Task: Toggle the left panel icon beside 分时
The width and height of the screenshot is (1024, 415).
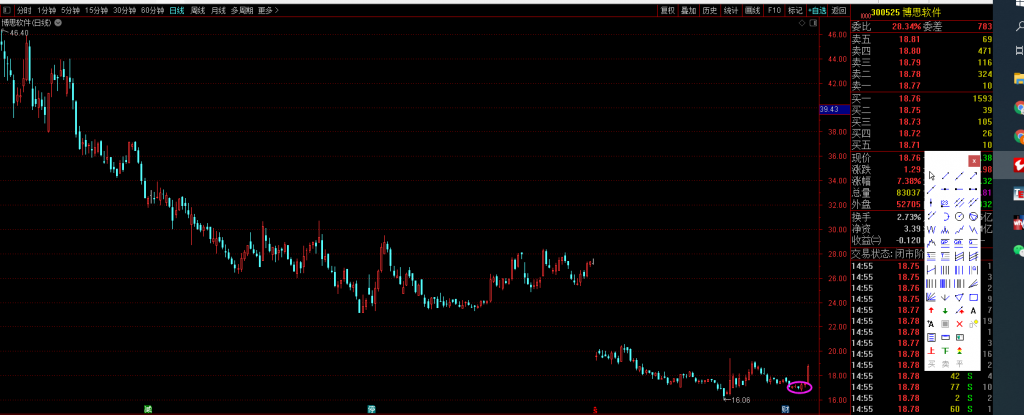Action: coord(6,10)
